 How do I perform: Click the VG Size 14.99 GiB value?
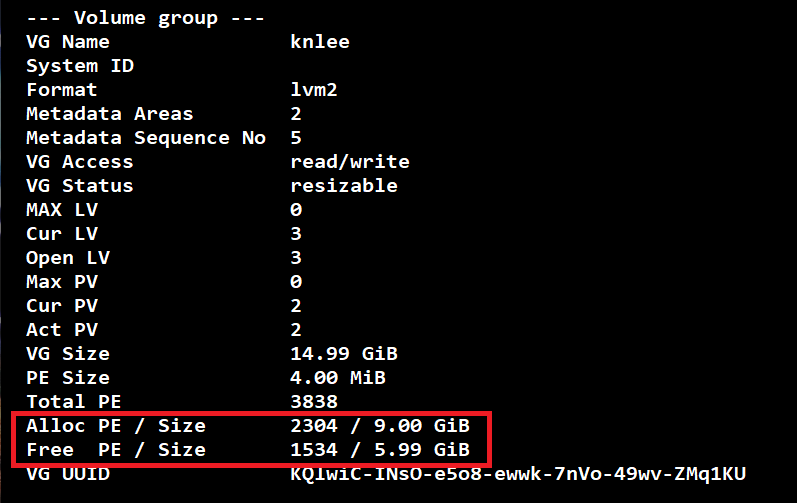(344, 354)
